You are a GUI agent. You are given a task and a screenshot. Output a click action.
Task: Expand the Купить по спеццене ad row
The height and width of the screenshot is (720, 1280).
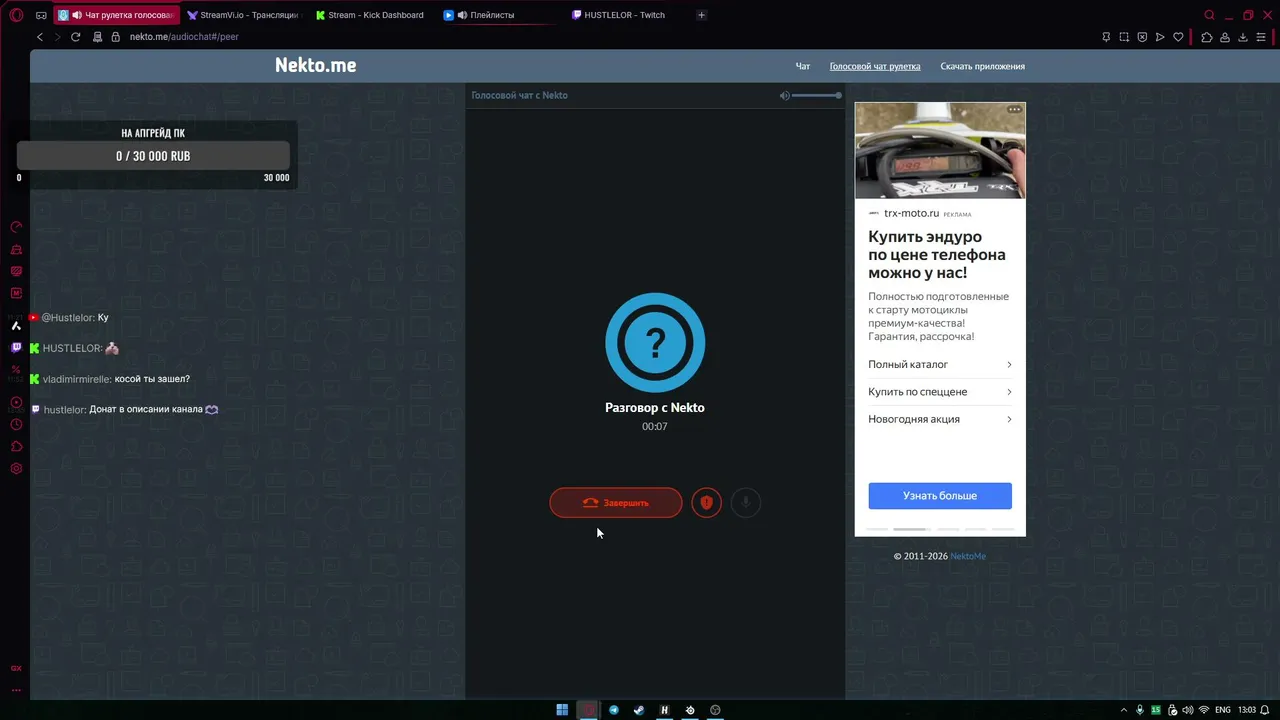point(940,392)
